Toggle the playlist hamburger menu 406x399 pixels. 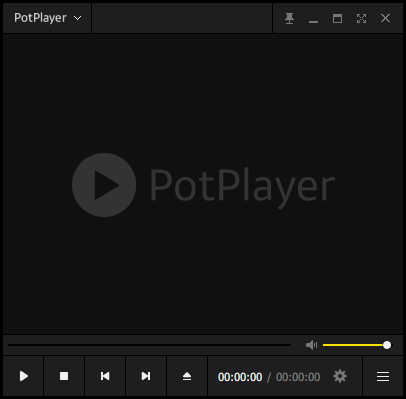tap(383, 376)
